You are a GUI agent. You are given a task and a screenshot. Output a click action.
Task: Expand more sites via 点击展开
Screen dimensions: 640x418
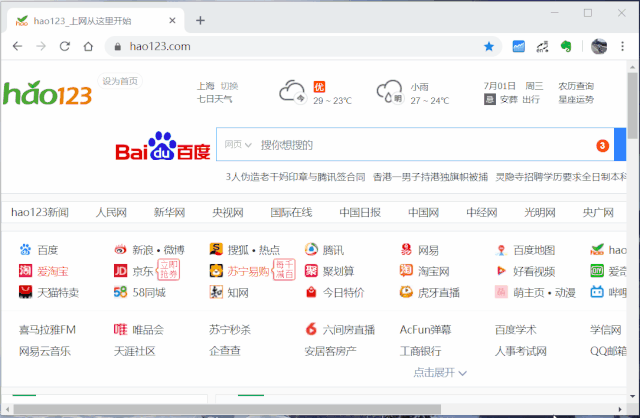pos(440,372)
